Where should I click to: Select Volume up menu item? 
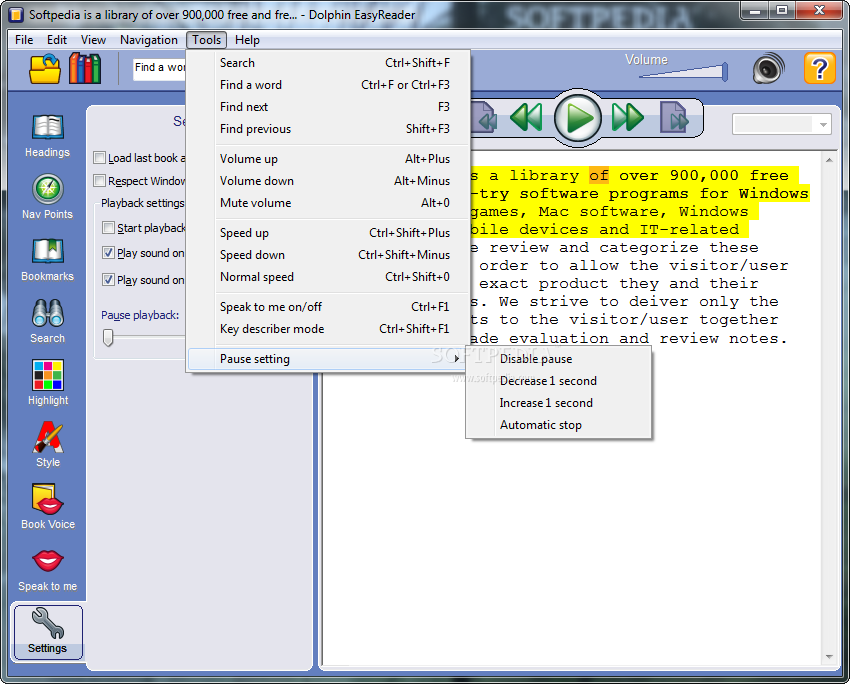(x=327, y=159)
